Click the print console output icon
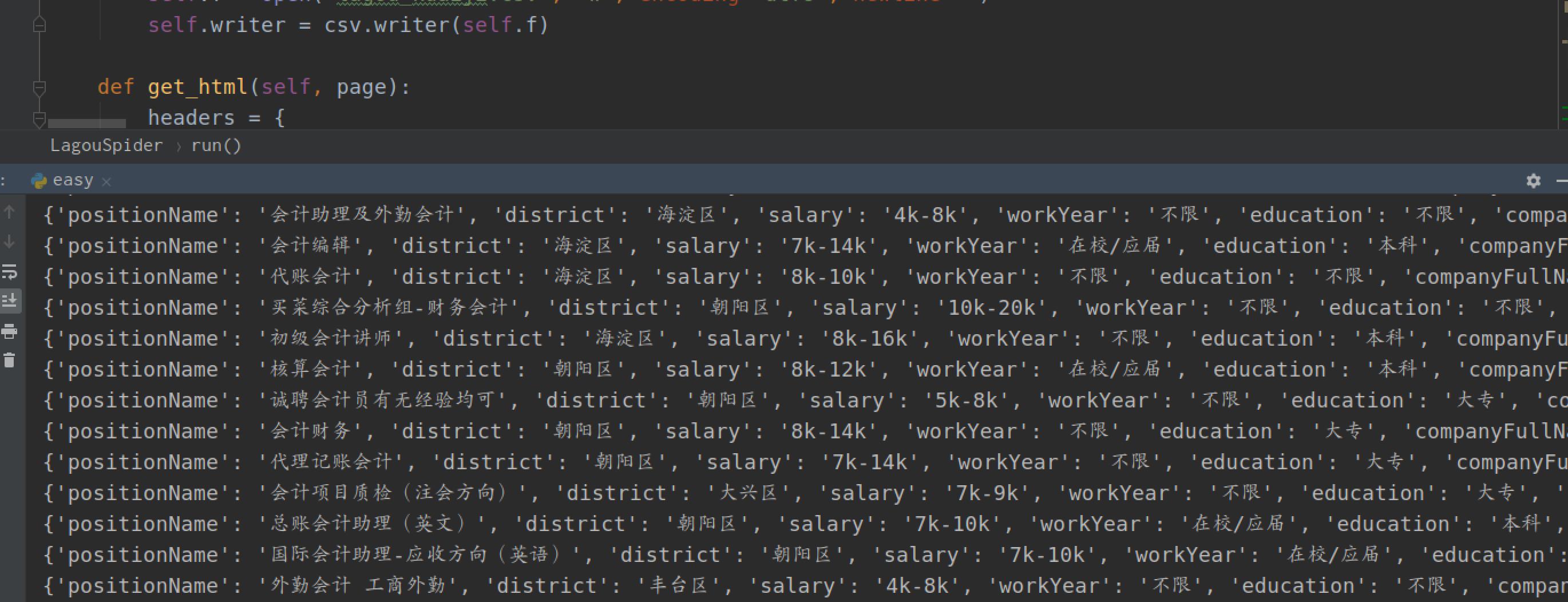The image size is (1568, 602). click(x=10, y=331)
